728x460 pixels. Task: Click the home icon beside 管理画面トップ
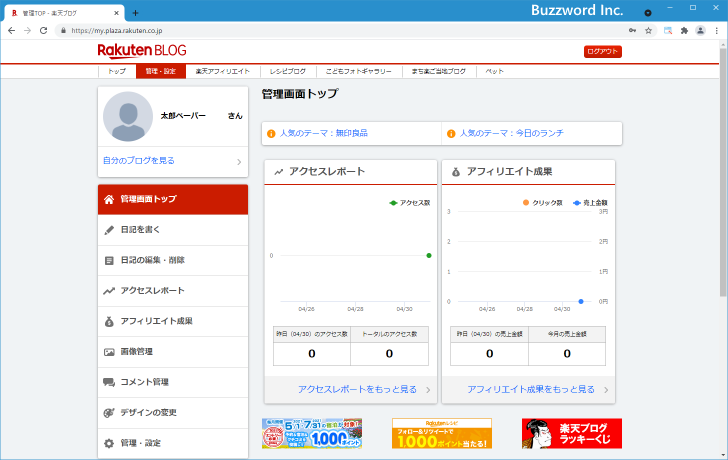(x=109, y=199)
